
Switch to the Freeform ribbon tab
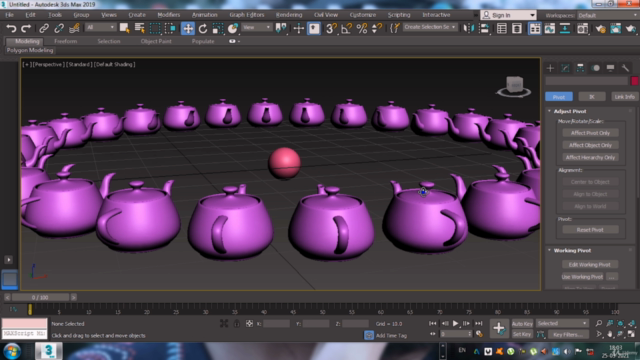(65, 41)
